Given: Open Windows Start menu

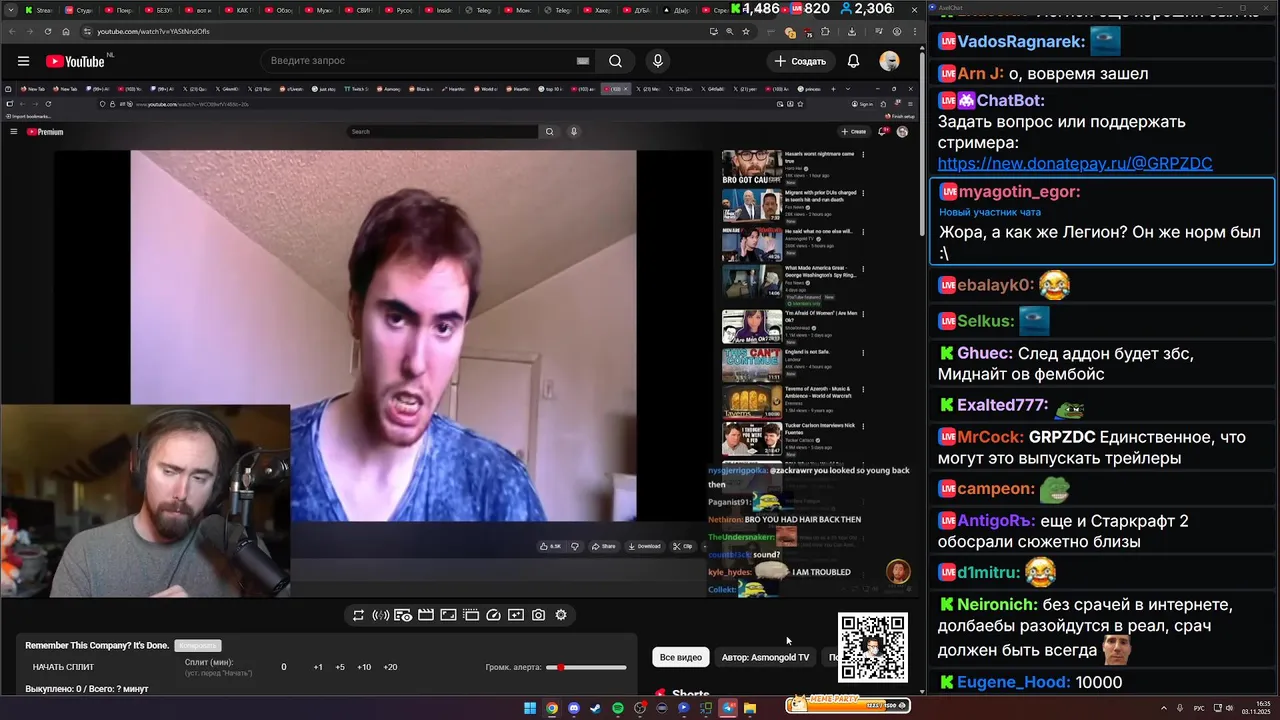Looking at the screenshot, I should [x=530, y=708].
